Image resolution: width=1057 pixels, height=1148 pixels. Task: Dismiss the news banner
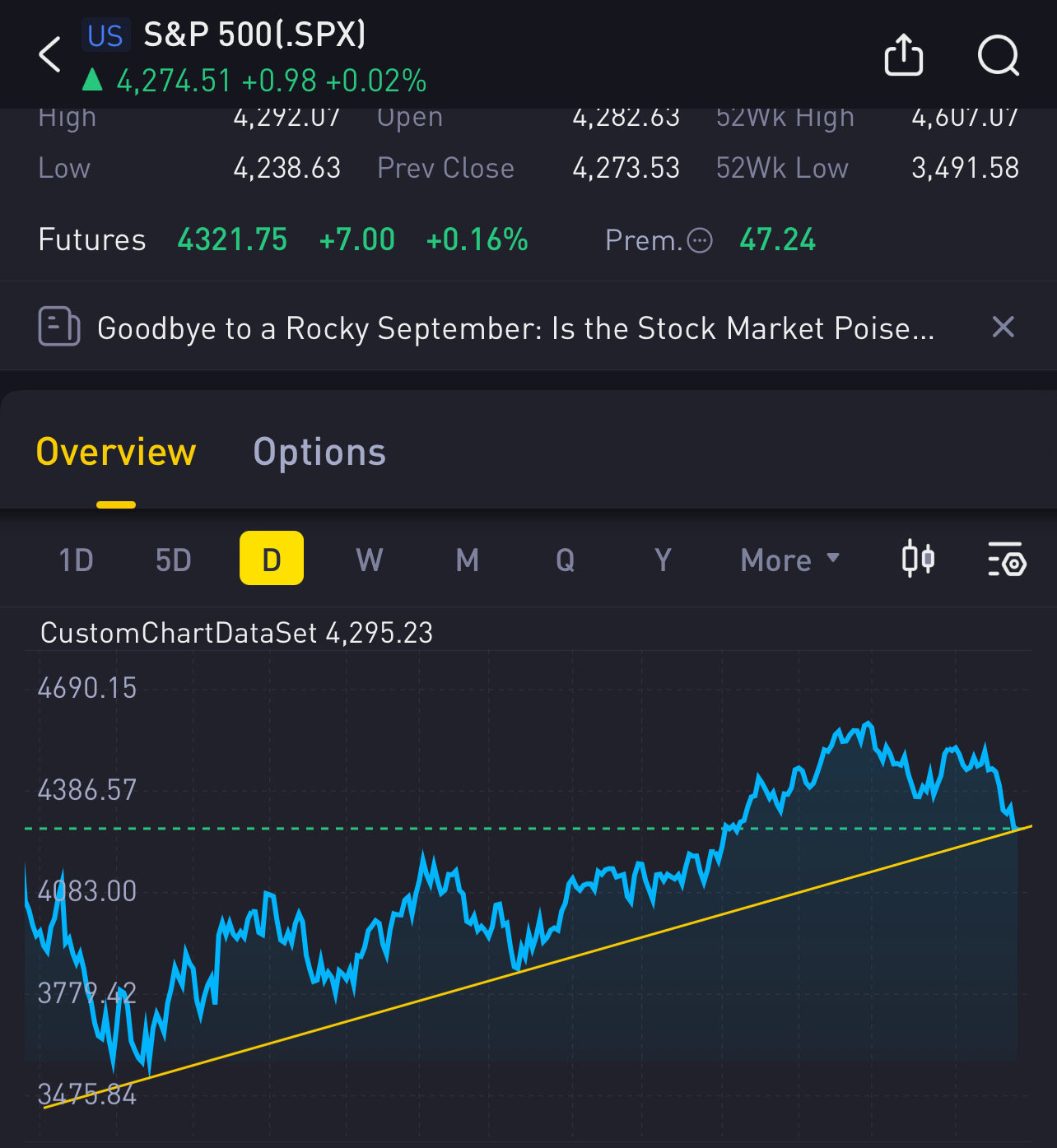(x=1003, y=327)
